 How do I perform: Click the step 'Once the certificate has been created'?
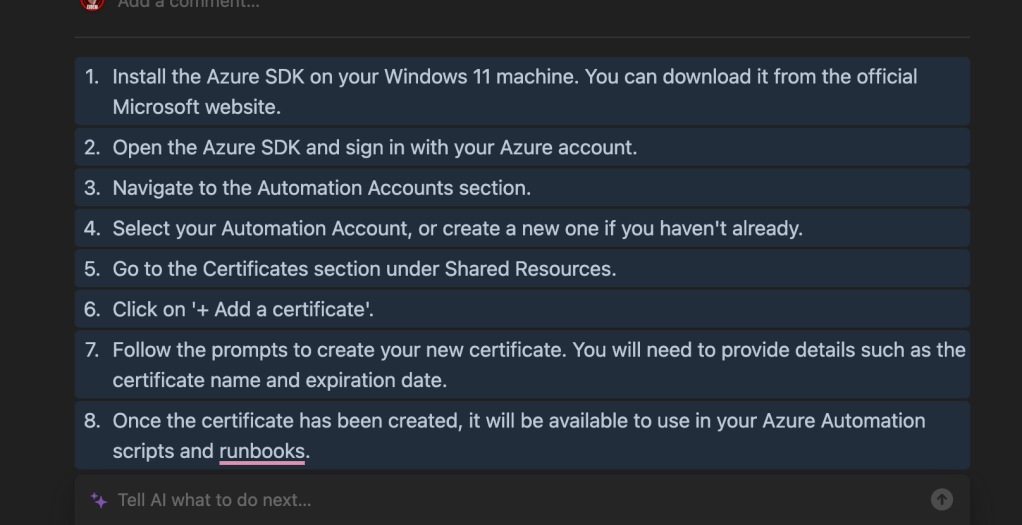tap(522, 436)
